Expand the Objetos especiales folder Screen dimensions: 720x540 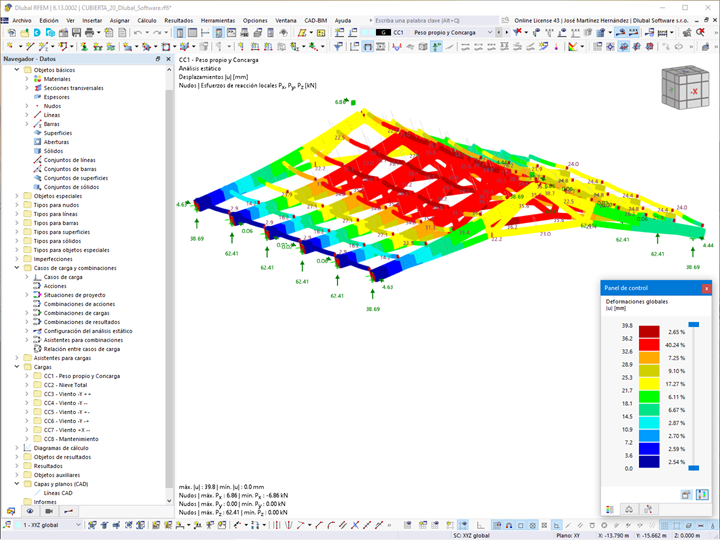pyautogui.click(x=17, y=196)
